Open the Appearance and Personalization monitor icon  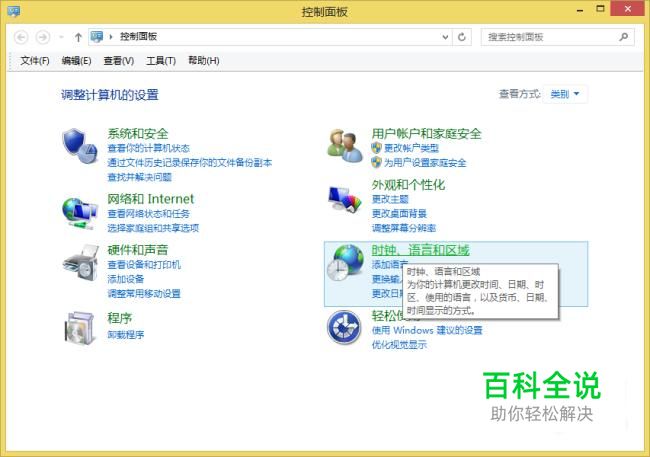pos(344,199)
